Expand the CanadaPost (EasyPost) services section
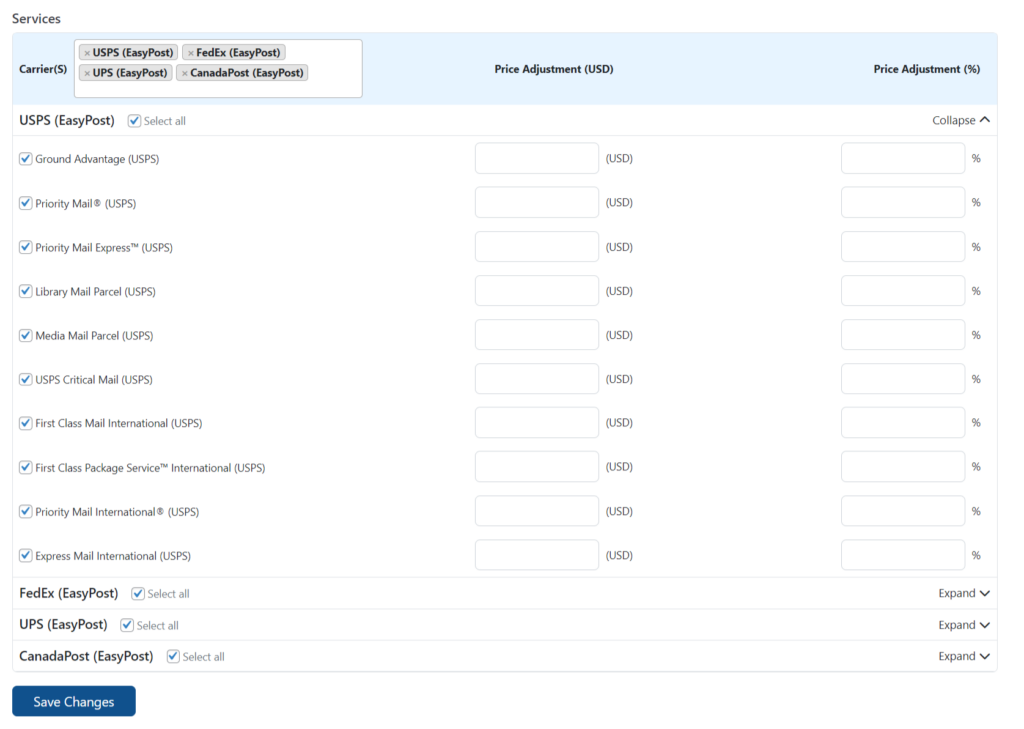 (964, 656)
